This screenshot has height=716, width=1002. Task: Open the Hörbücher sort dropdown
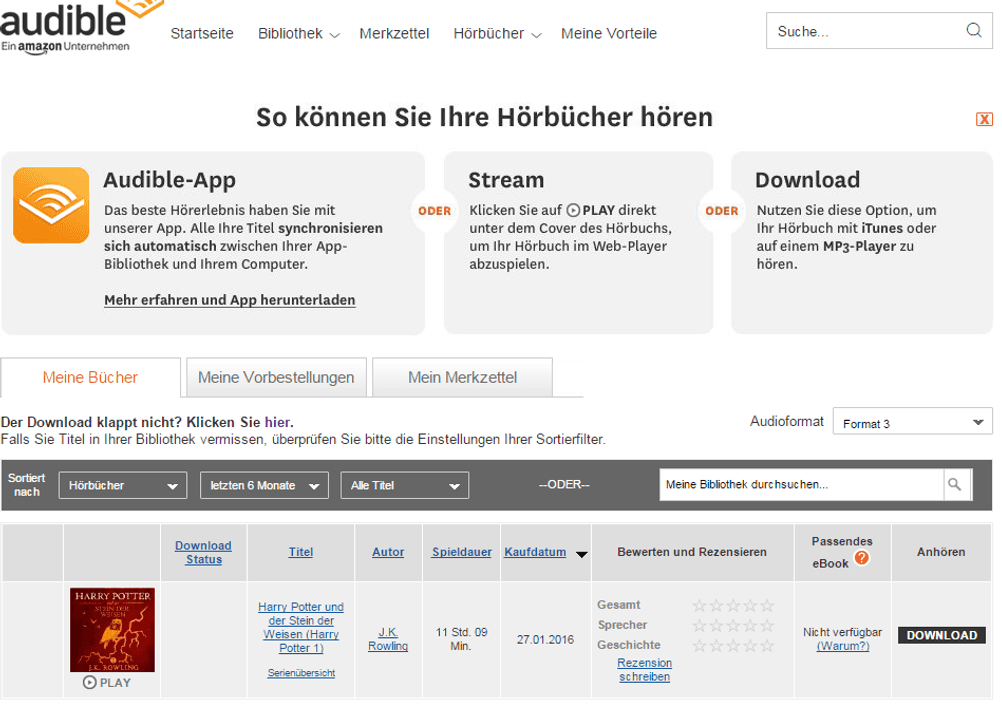123,485
